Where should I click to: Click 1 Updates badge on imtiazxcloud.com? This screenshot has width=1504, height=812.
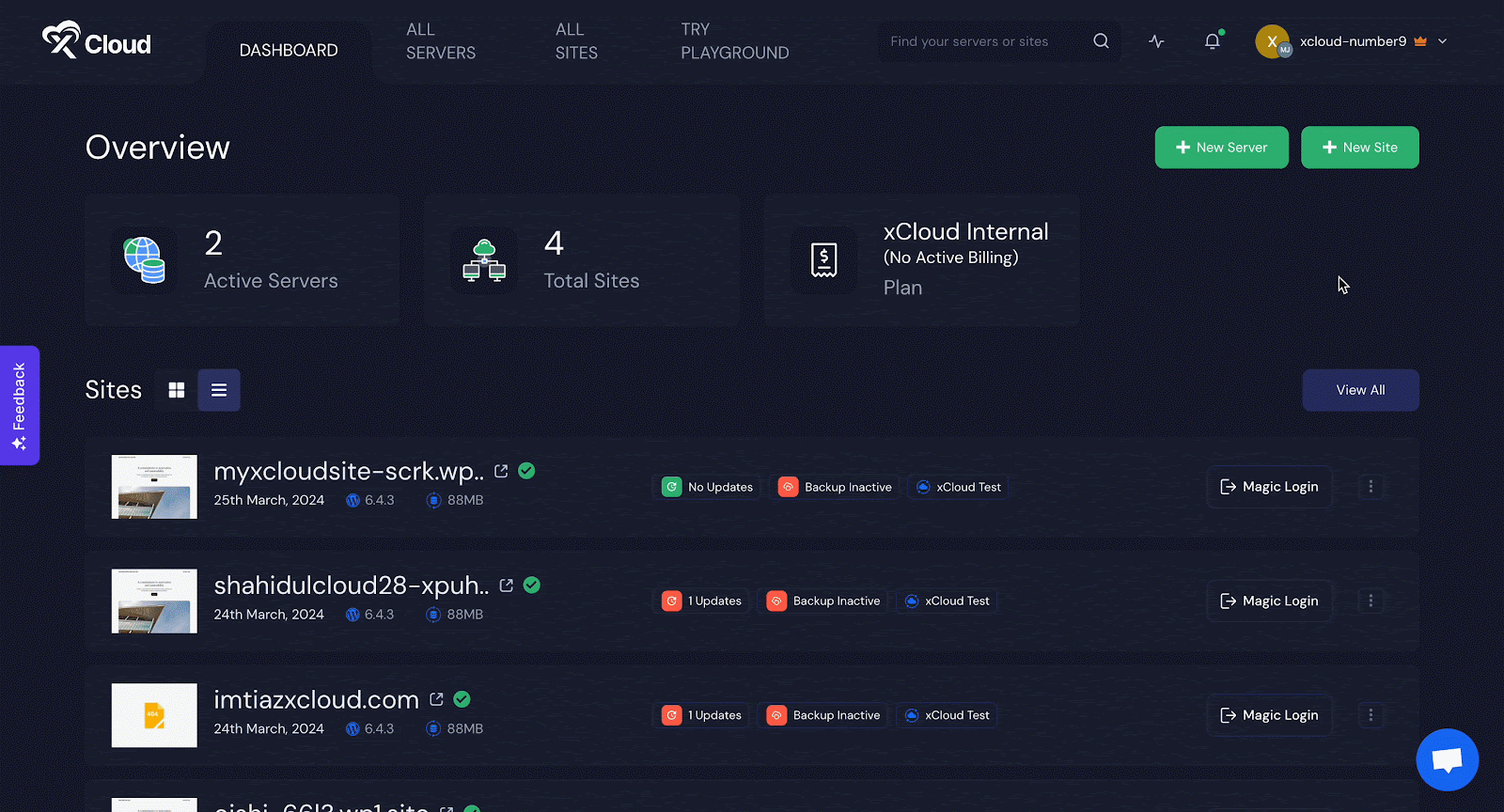(x=701, y=715)
